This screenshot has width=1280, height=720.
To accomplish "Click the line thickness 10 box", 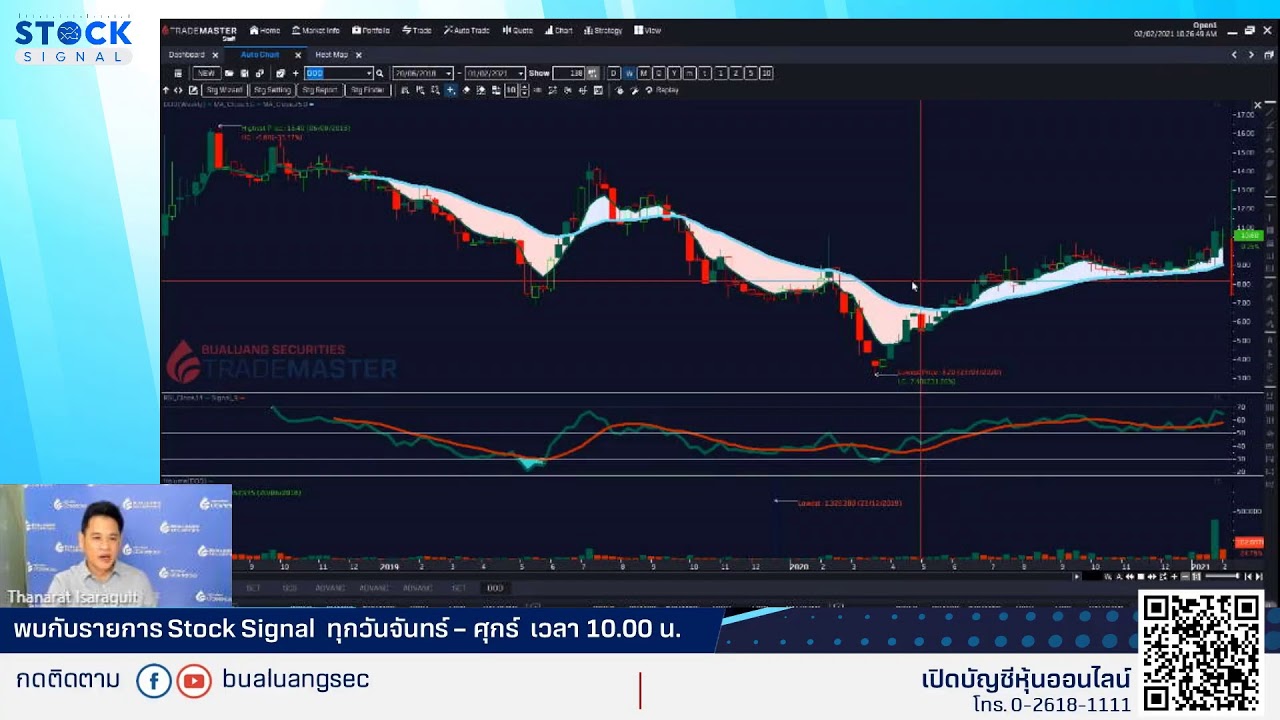I will [x=510, y=90].
